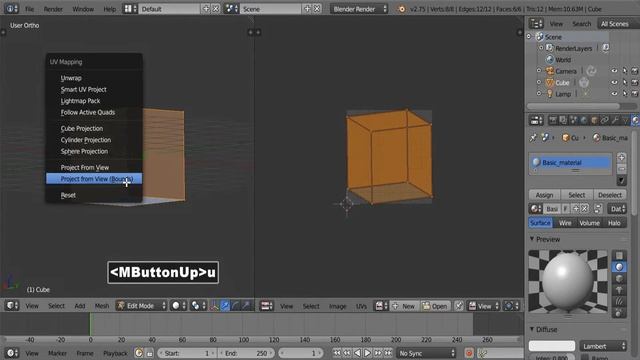Open the Lambert shader dropdown

click(x=603, y=346)
